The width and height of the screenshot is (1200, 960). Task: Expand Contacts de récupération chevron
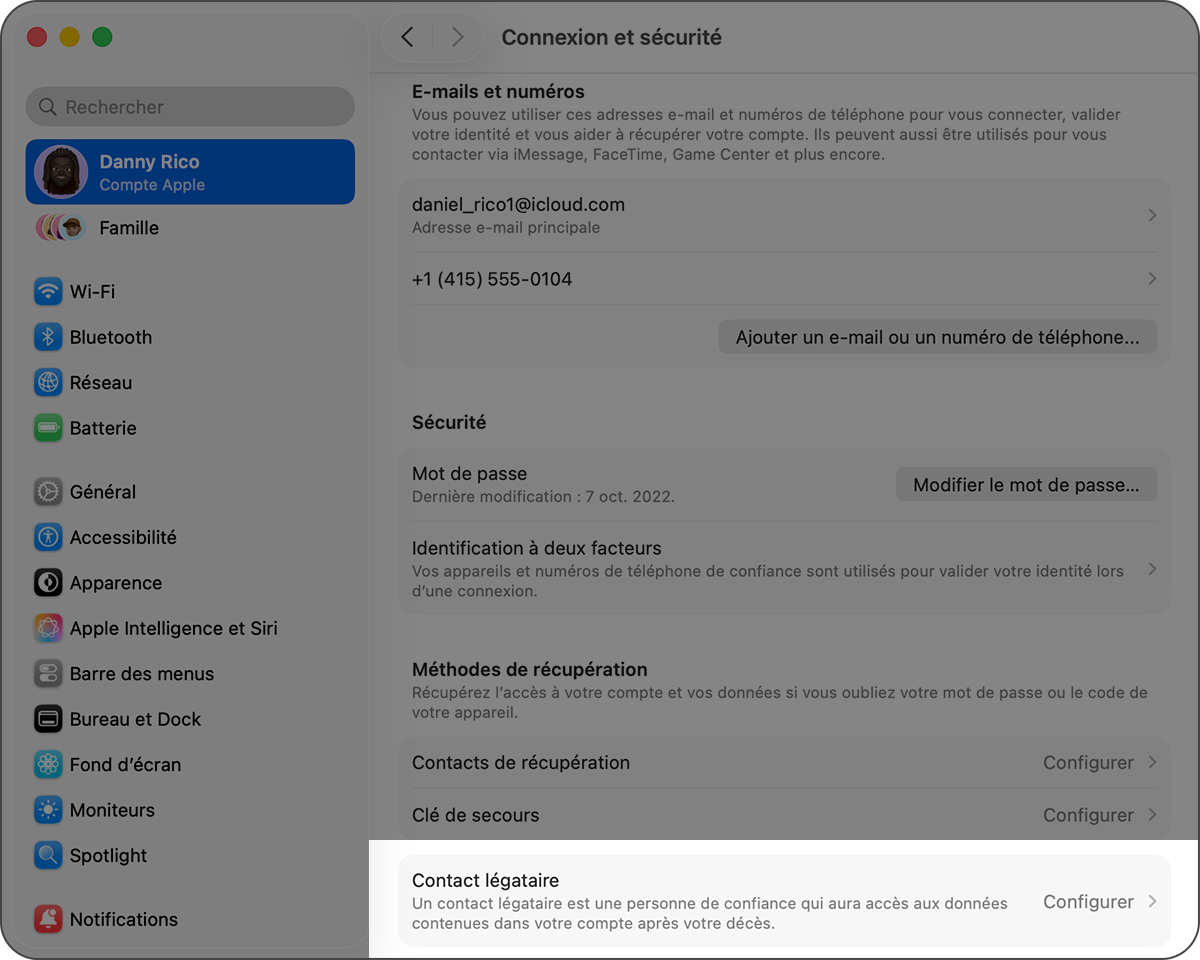1152,762
